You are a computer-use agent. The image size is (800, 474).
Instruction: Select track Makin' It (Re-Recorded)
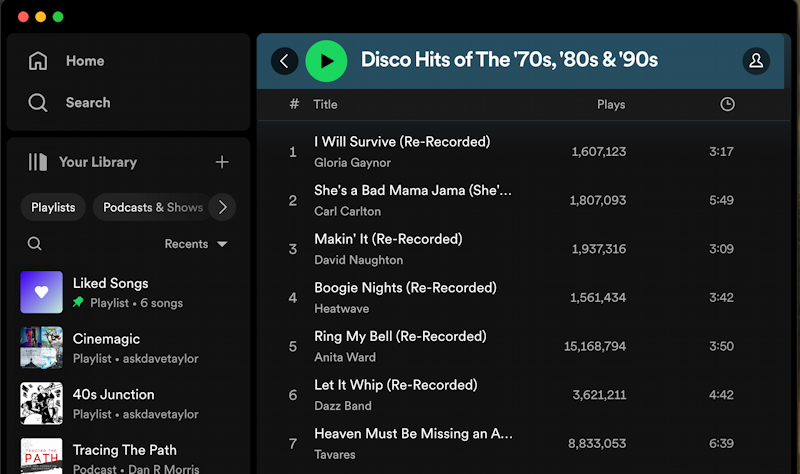(388, 239)
